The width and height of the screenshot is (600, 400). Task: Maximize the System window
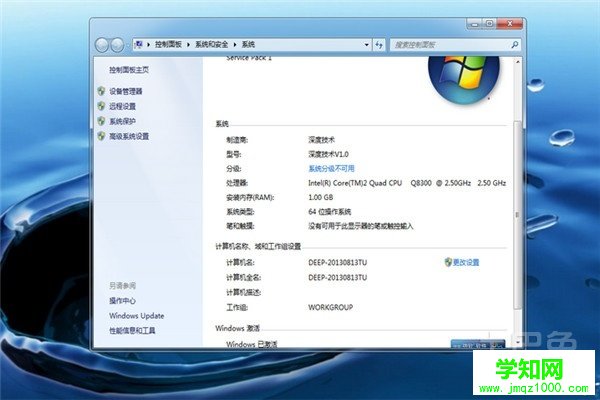pos(489,24)
